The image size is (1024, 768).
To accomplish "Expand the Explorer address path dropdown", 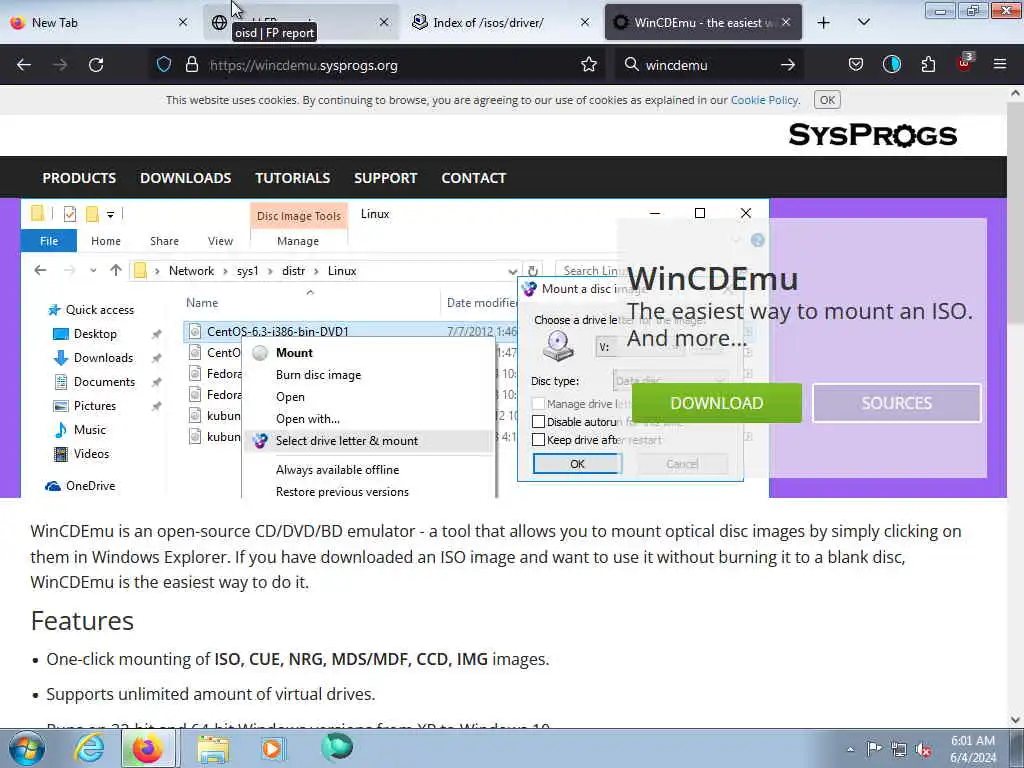I will (x=513, y=271).
